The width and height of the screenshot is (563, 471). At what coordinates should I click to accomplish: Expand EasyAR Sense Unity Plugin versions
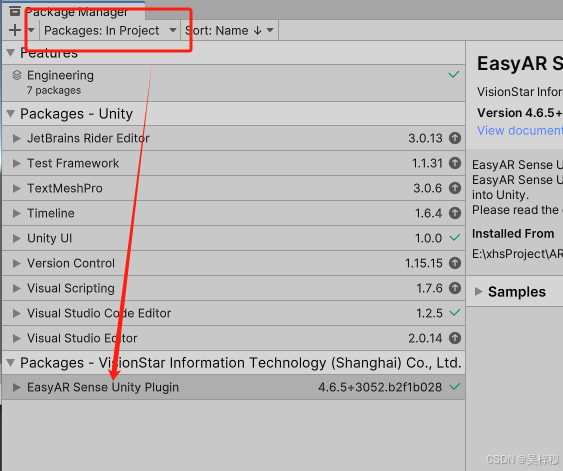(x=17, y=387)
